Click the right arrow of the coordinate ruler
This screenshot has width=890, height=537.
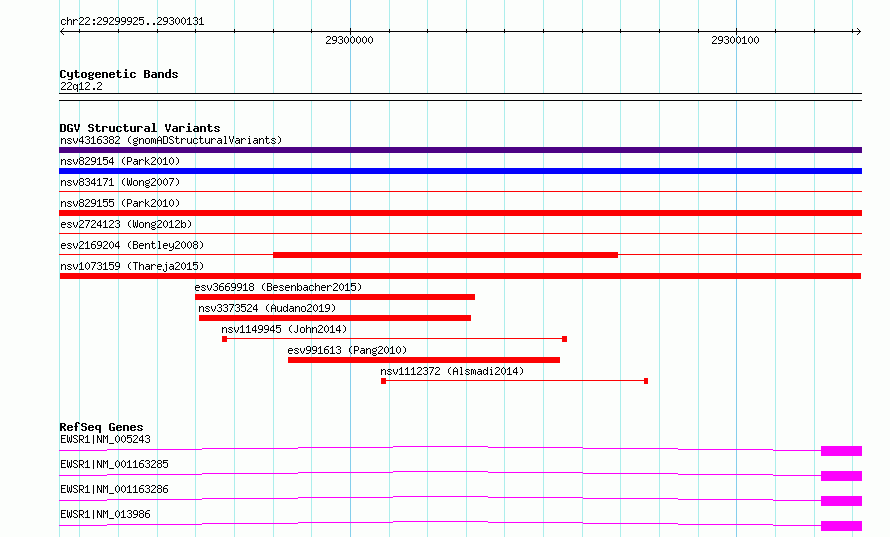coord(858,32)
